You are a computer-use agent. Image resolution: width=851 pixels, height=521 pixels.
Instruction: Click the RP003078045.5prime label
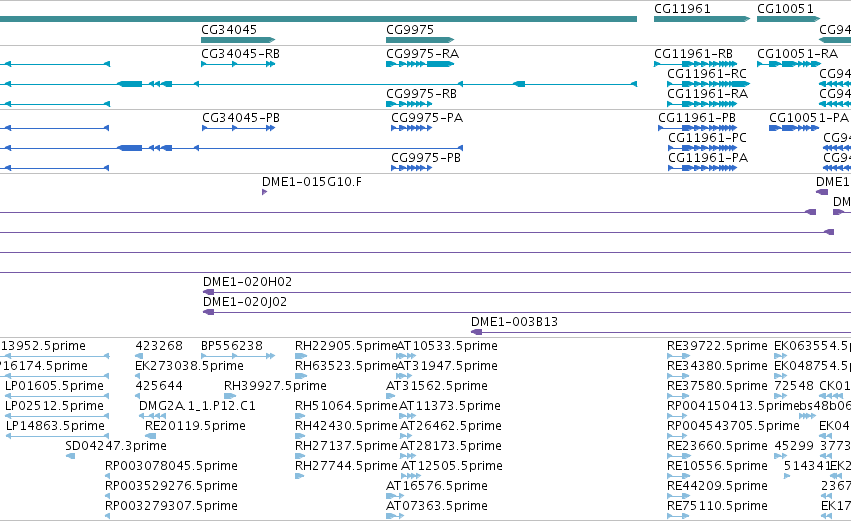[x=171, y=466]
